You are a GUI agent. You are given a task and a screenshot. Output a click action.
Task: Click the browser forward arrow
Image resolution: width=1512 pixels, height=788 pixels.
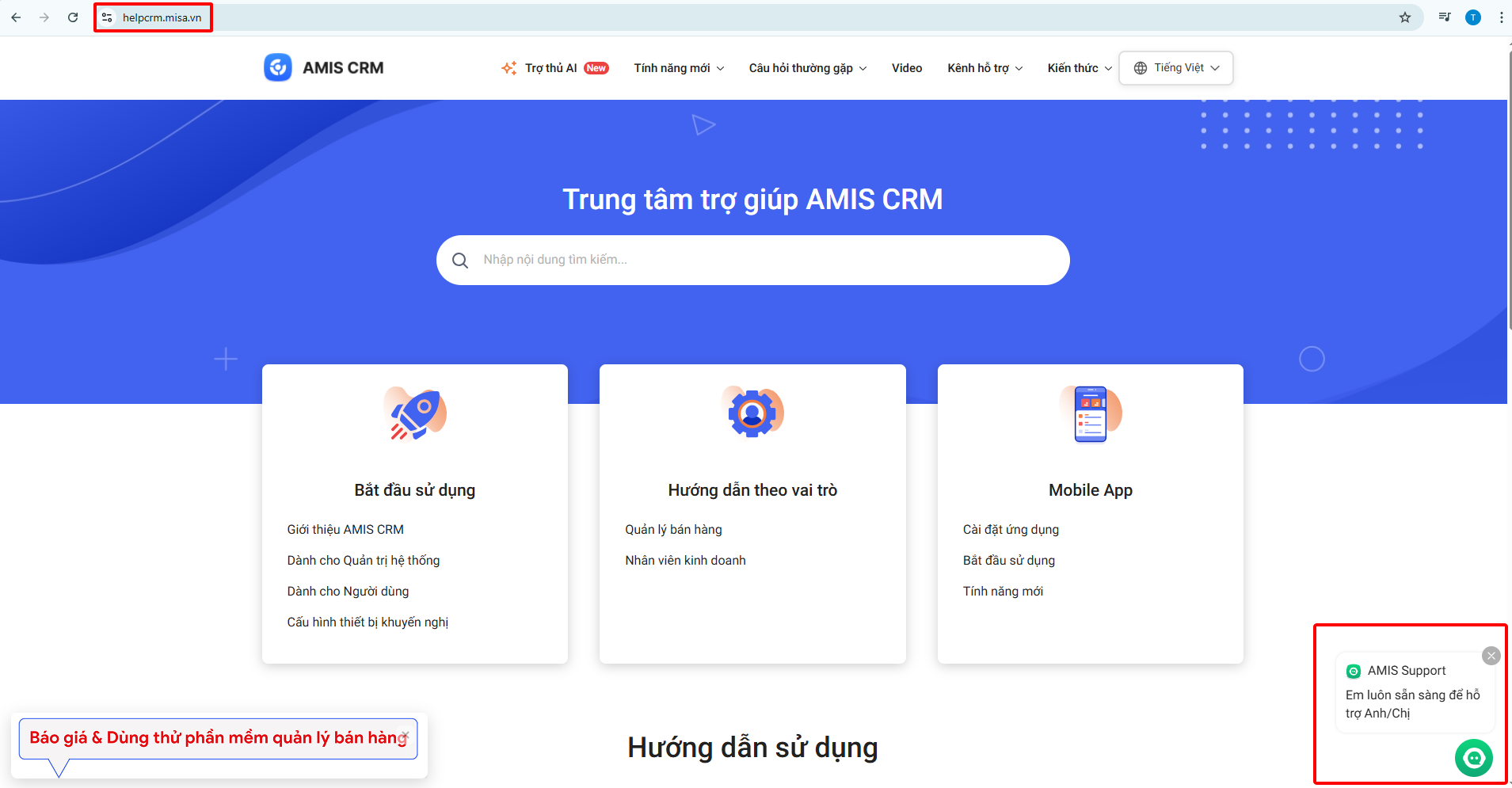click(x=44, y=17)
